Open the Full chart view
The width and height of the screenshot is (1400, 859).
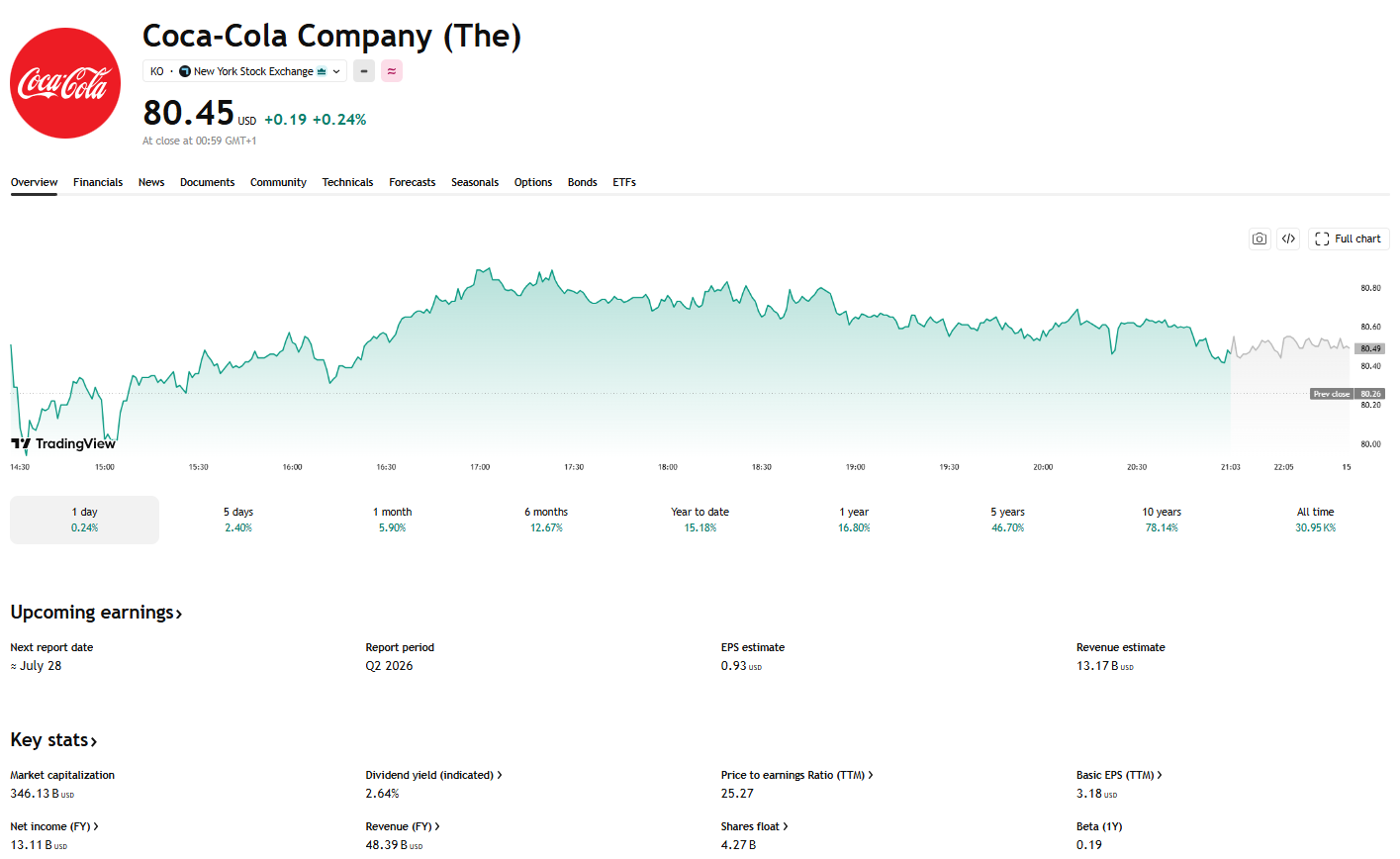(1349, 239)
